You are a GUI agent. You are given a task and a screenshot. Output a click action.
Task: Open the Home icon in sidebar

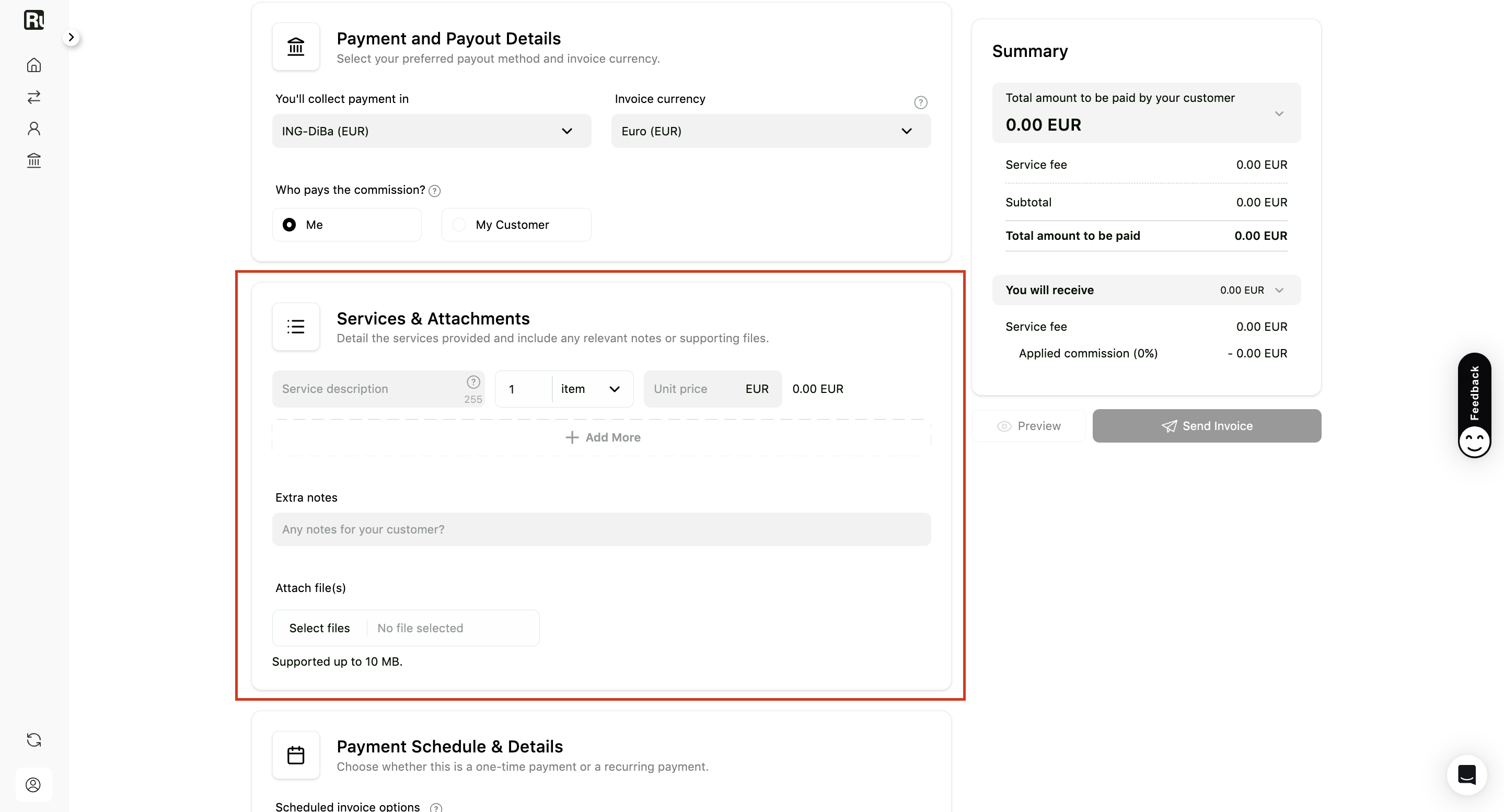click(34, 65)
